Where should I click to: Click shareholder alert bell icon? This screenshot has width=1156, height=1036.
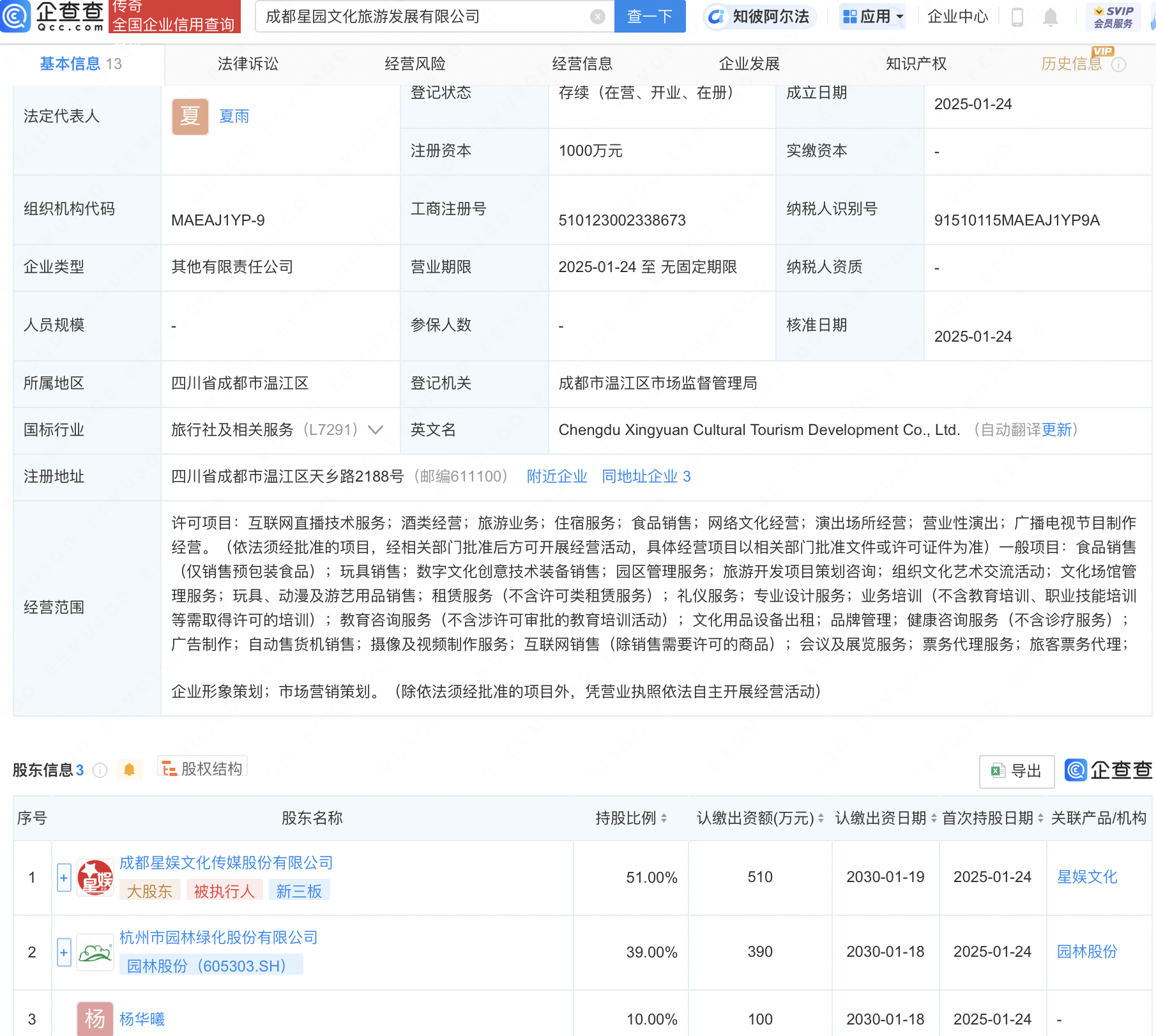click(129, 770)
